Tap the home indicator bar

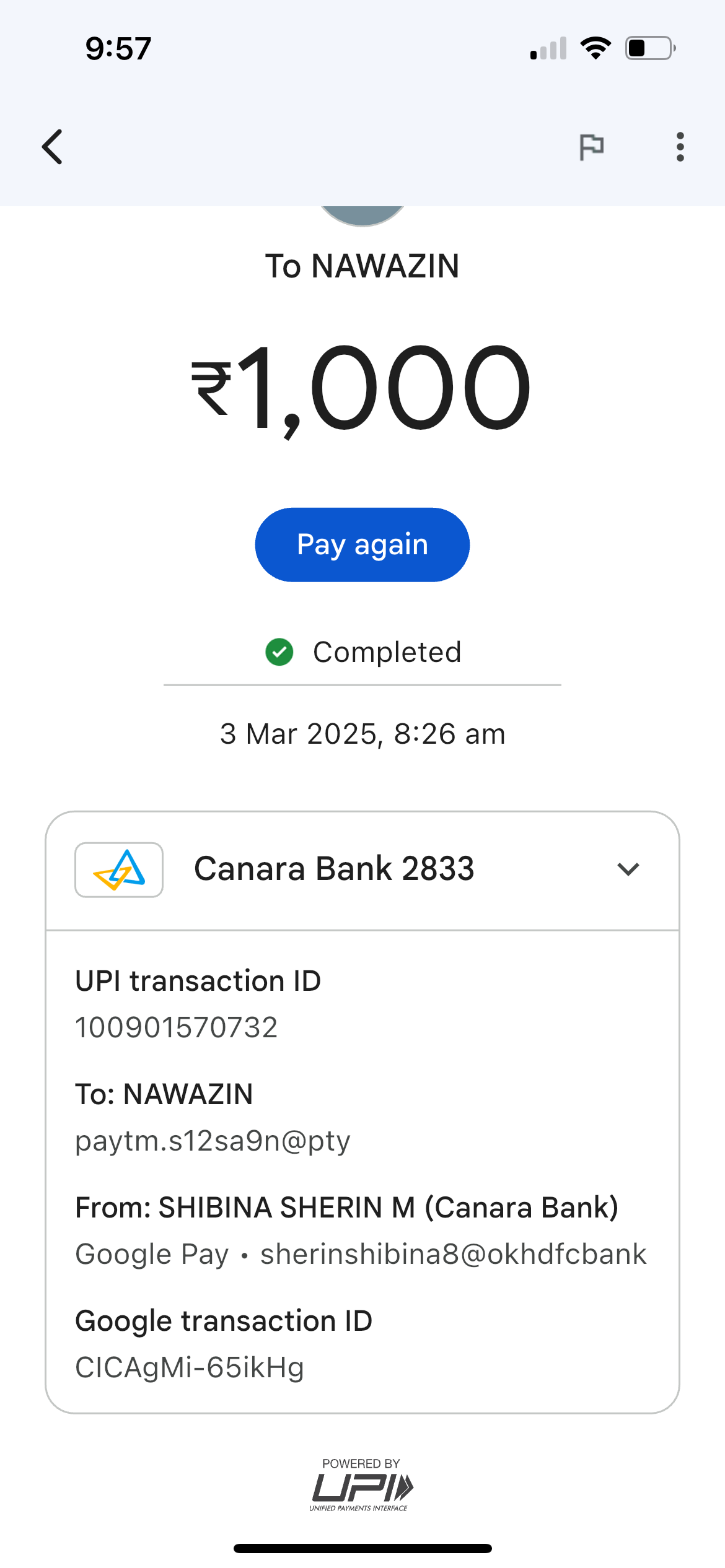pos(362,1548)
